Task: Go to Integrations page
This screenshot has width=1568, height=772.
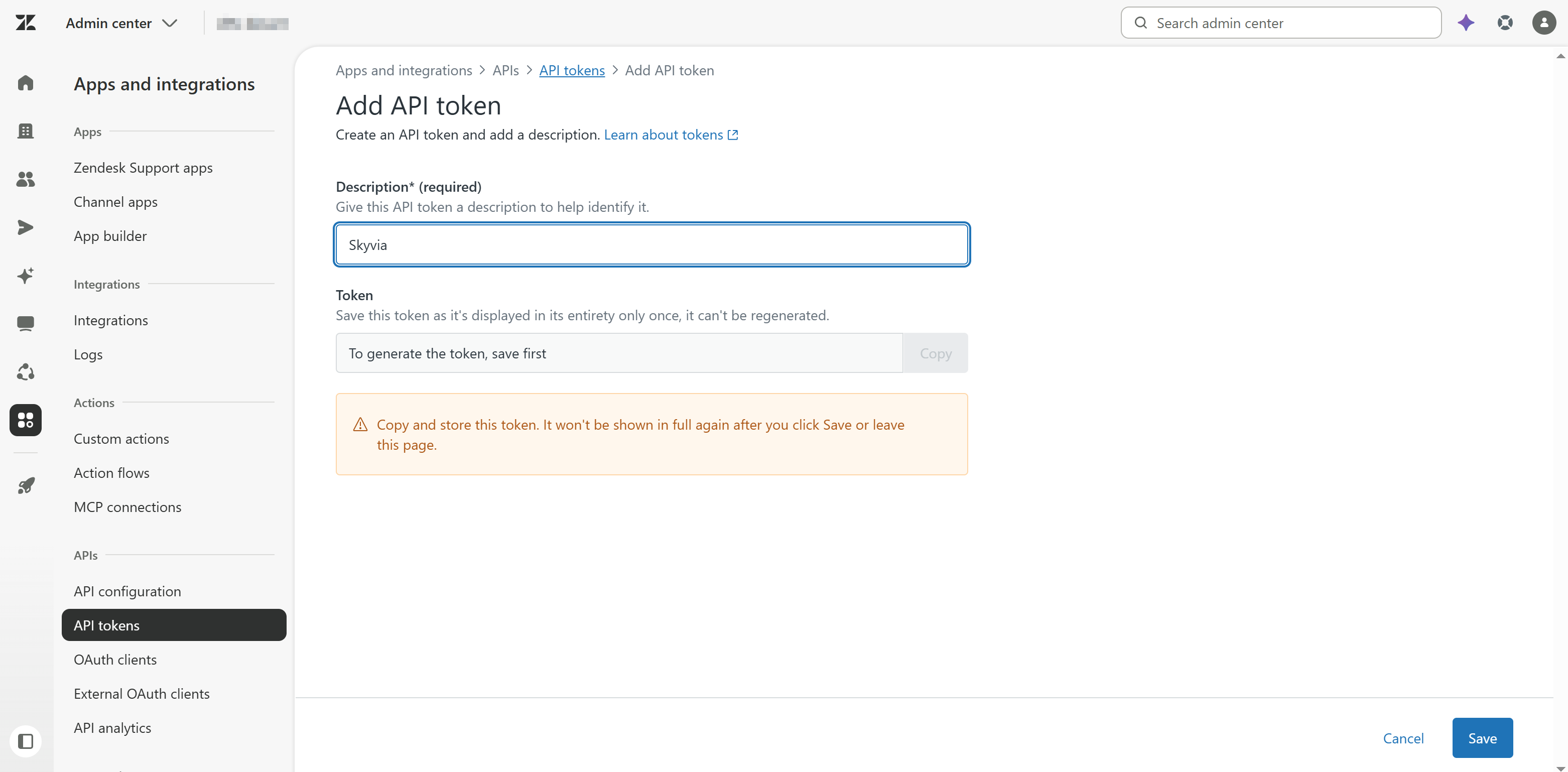Action: coord(111,320)
